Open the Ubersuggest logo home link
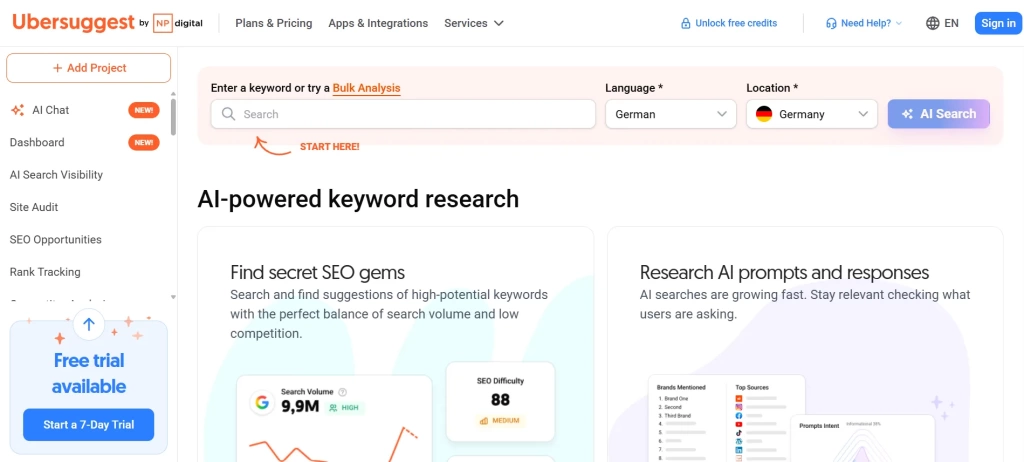This screenshot has width=1024, height=462. point(73,23)
